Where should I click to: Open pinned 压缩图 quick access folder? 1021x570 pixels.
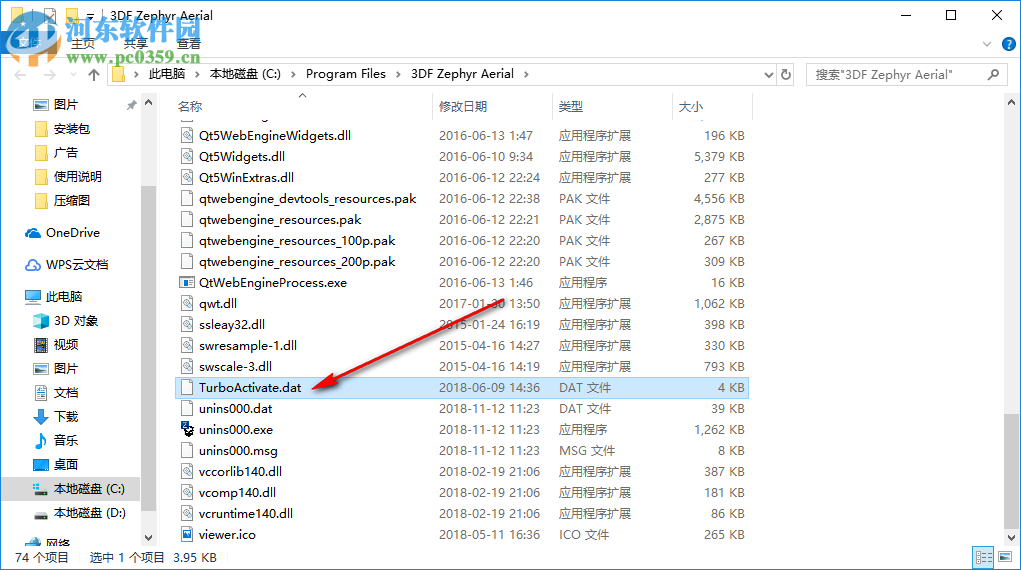click(62, 201)
